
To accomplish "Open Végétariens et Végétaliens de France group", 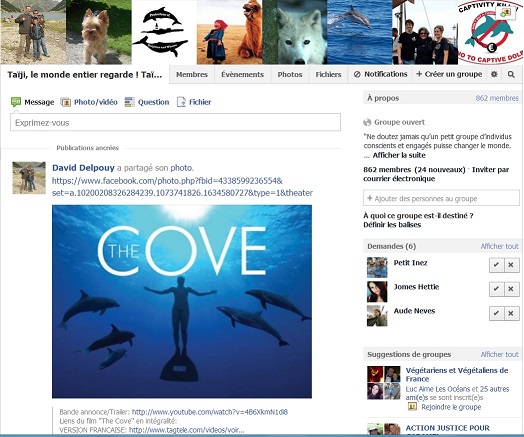I will 457,375.
